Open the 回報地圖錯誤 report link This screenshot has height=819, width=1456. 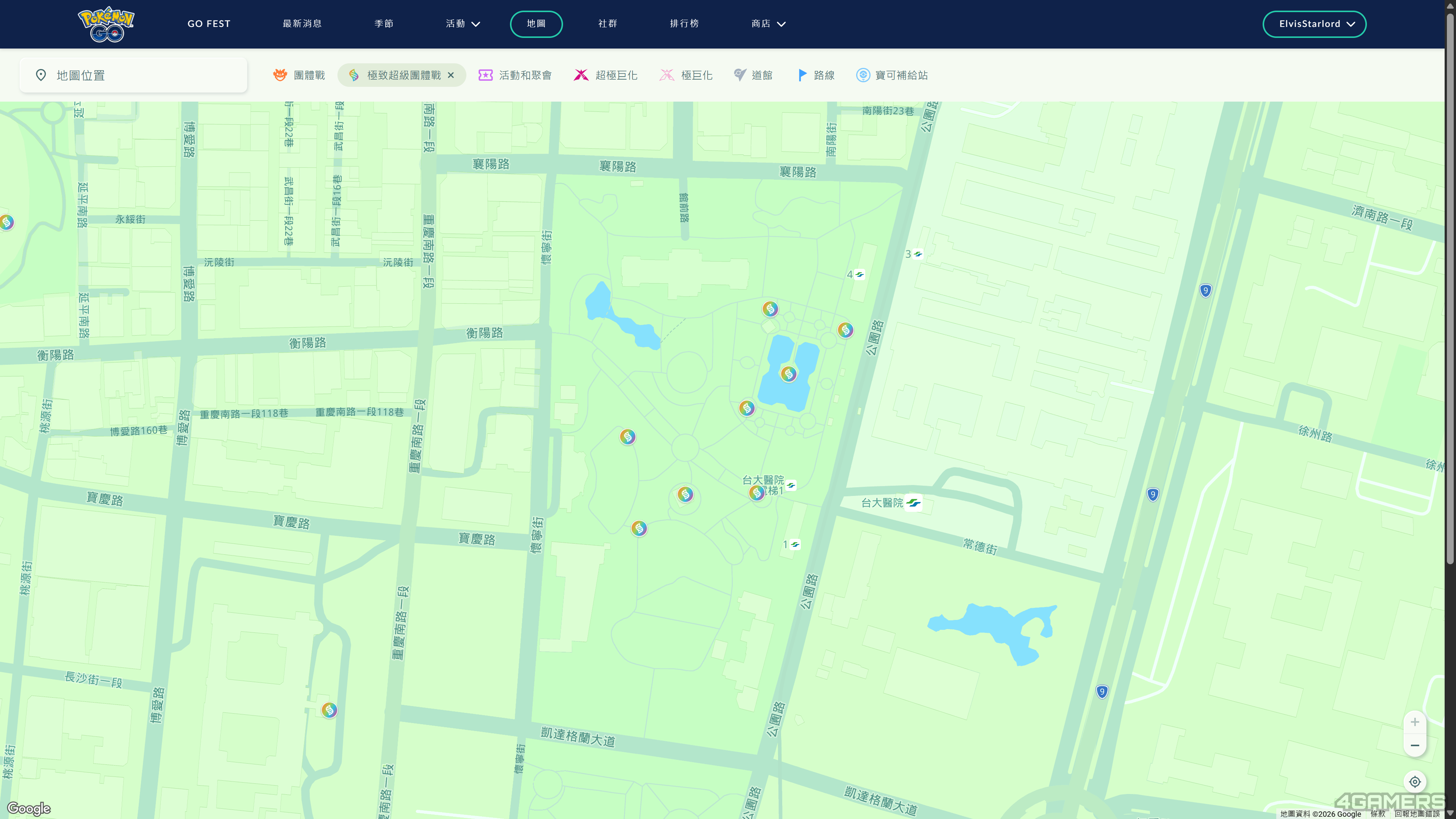(1417, 814)
